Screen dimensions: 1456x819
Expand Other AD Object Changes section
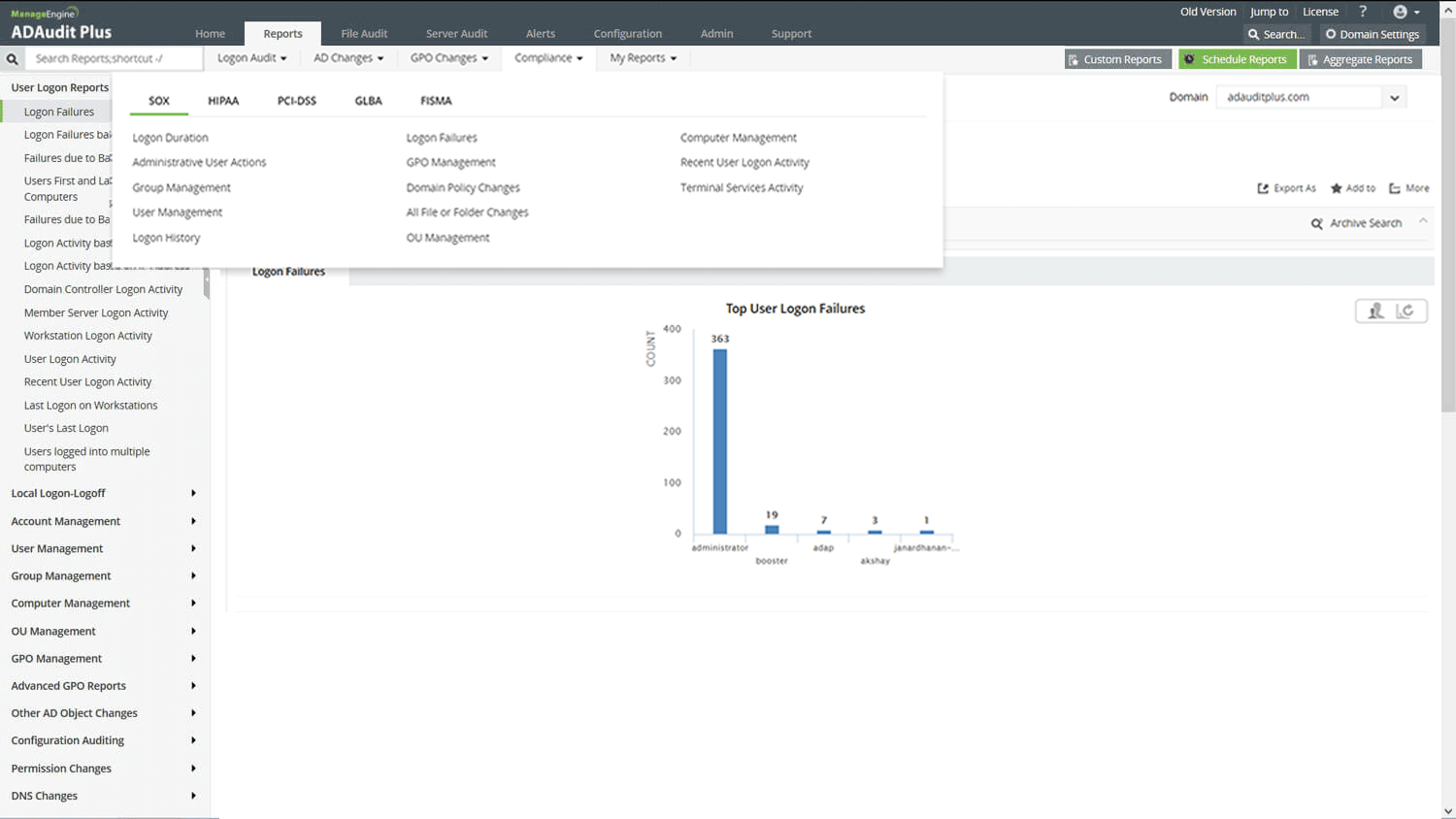pyautogui.click(x=104, y=712)
